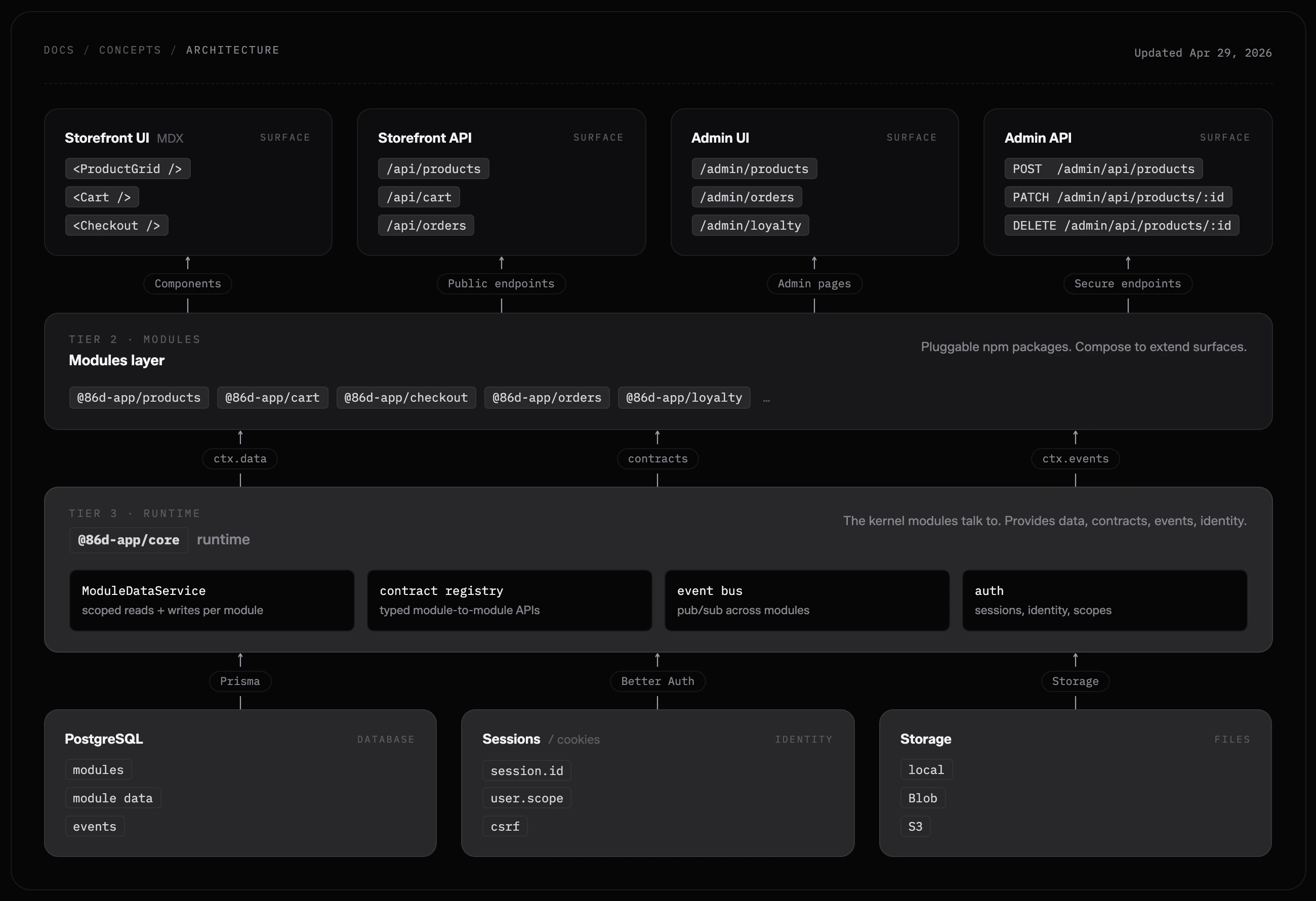Click the Admin UI card heading
Image resolution: width=1316 pixels, height=901 pixels.
point(720,138)
